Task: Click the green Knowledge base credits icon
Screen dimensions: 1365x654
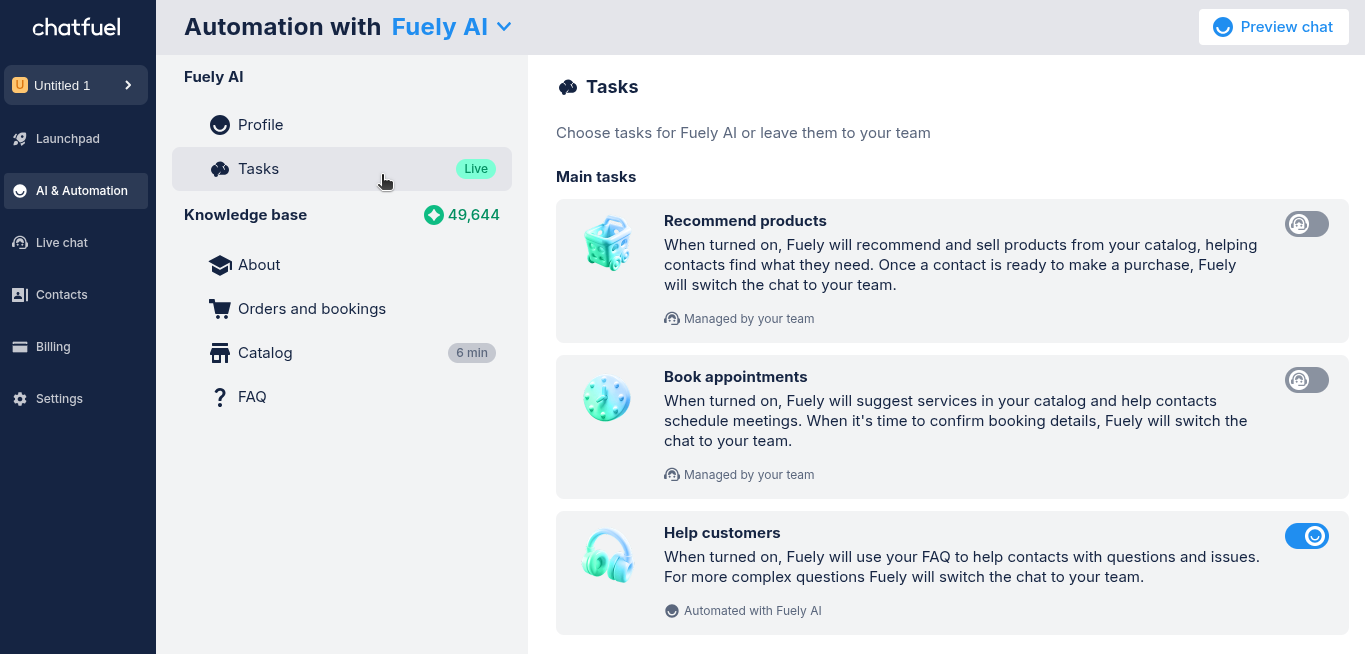Action: tap(433, 215)
